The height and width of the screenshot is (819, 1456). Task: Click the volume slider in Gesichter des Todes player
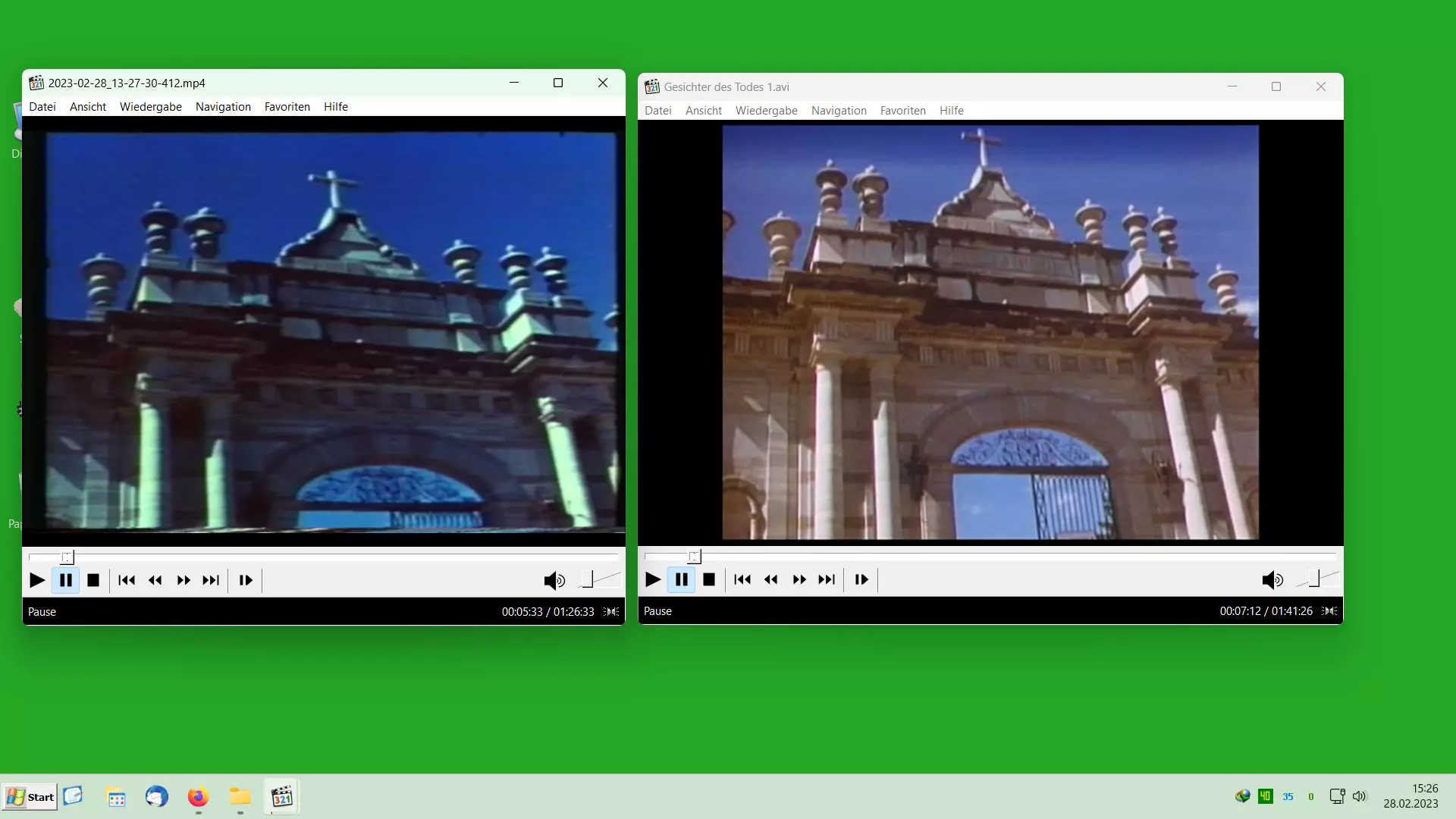point(1318,579)
